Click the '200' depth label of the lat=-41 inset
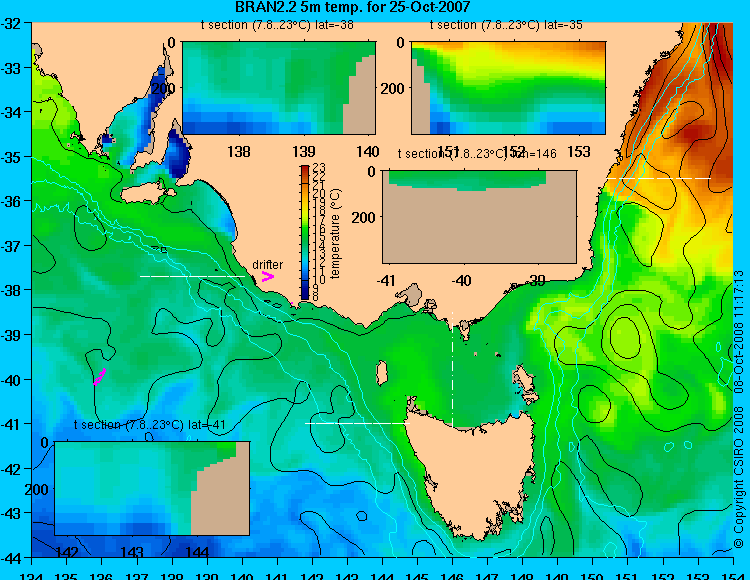 36,489
